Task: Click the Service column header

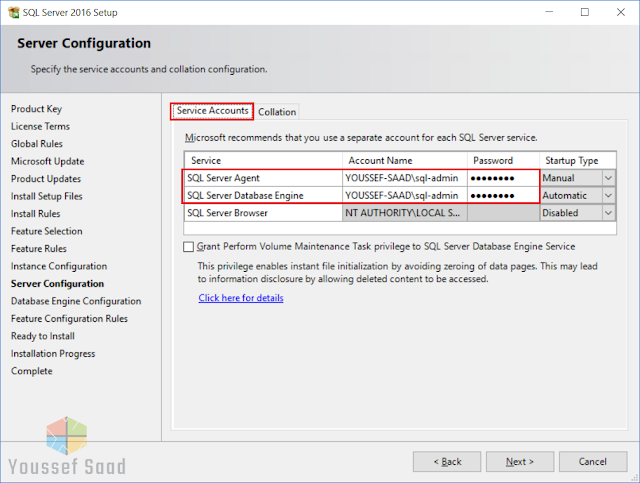Action: [x=263, y=160]
